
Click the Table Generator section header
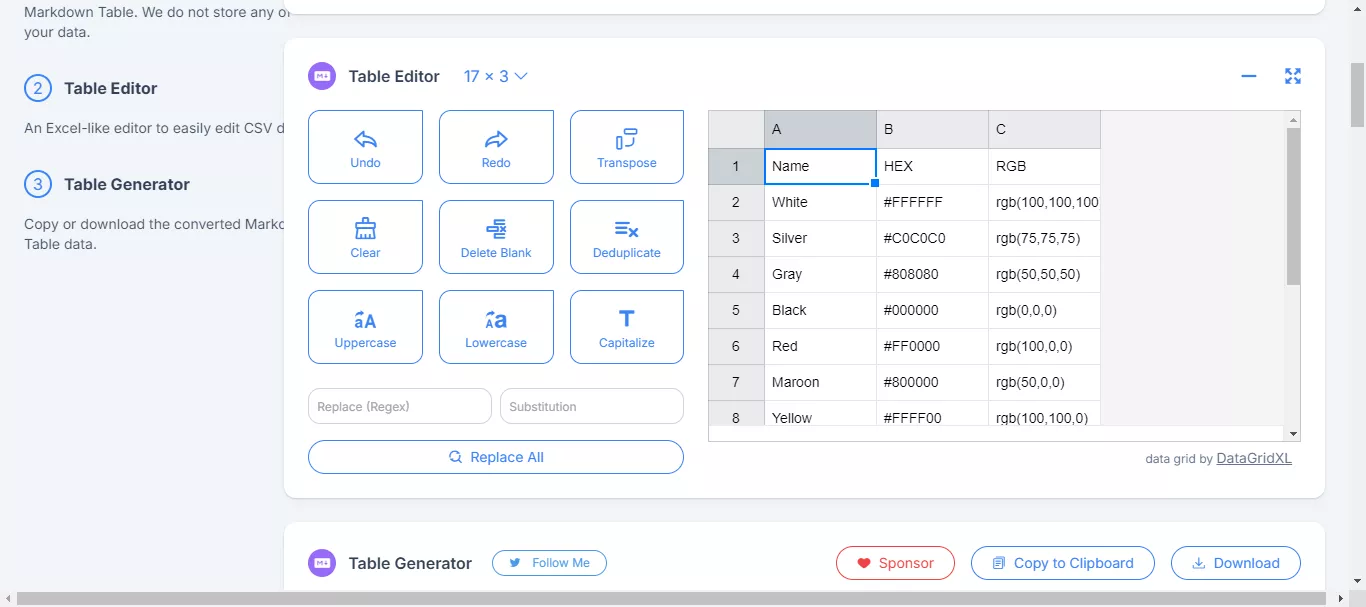[410, 563]
